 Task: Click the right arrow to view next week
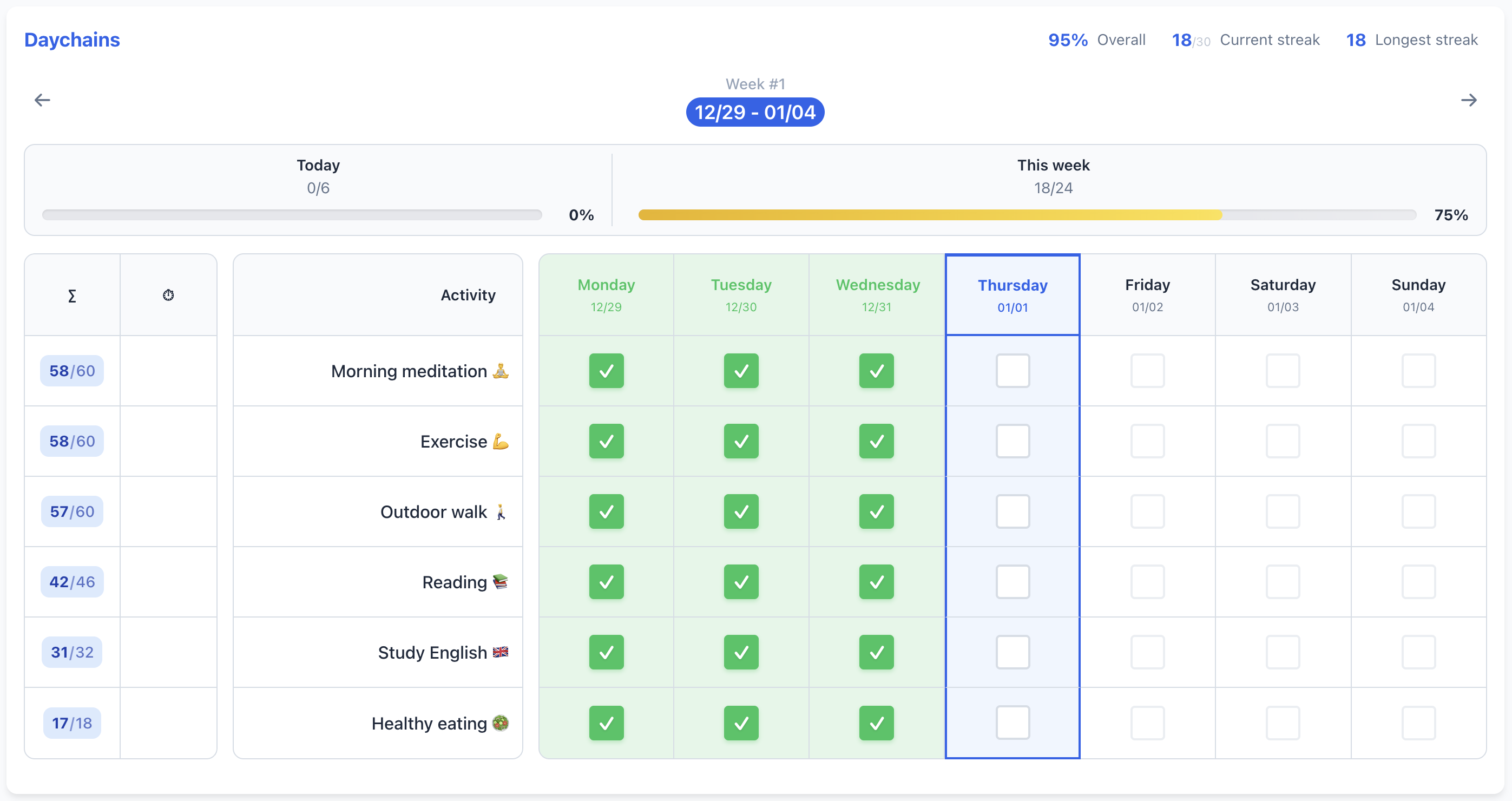(x=1470, y=100)
